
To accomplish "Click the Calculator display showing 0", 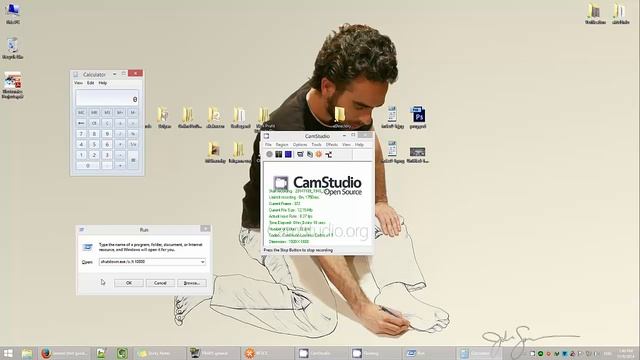I will [x=107, y=98].
